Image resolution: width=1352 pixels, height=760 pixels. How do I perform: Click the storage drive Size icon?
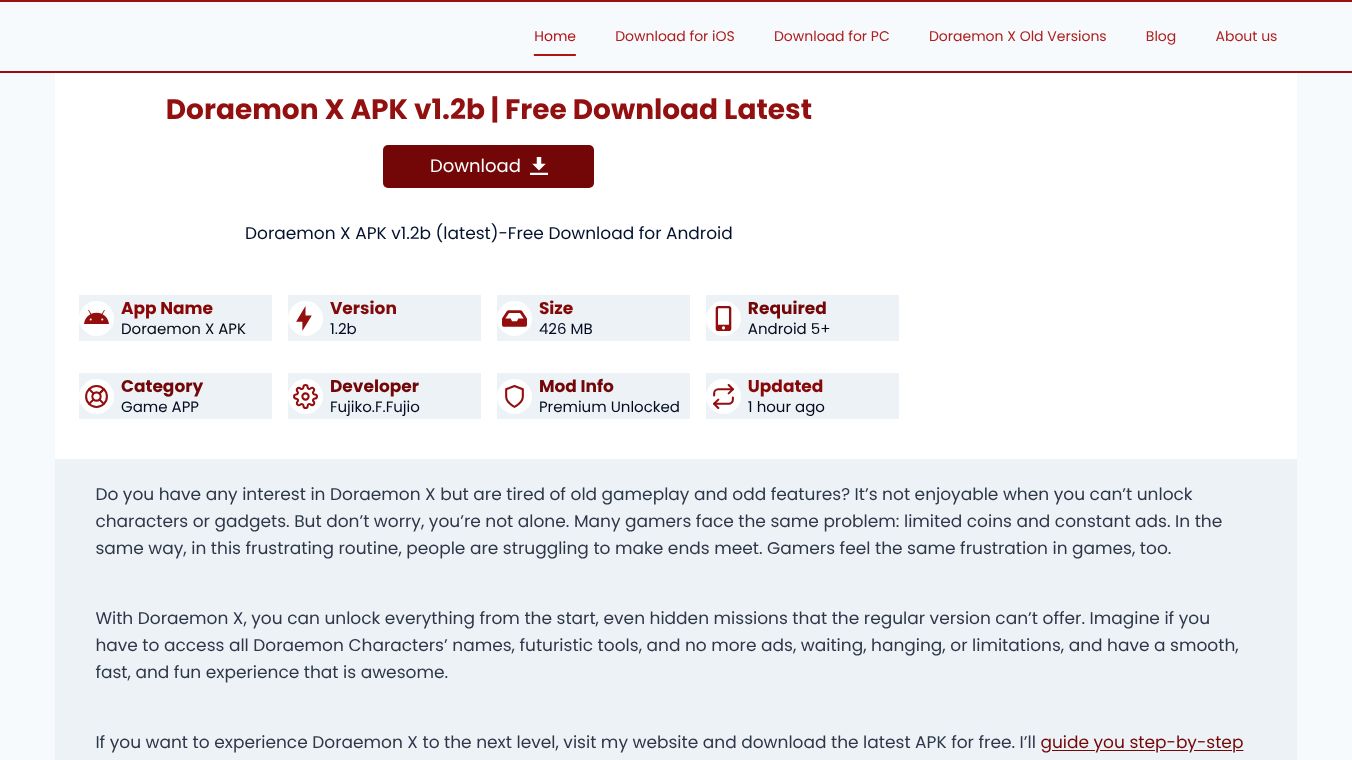point(514,318)
